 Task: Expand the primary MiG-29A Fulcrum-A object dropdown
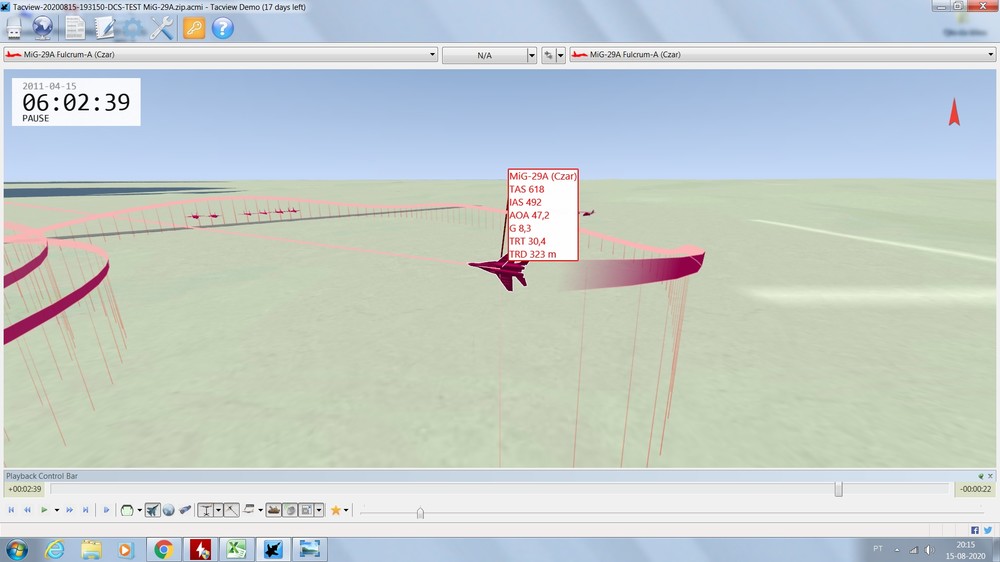[432, 55]
